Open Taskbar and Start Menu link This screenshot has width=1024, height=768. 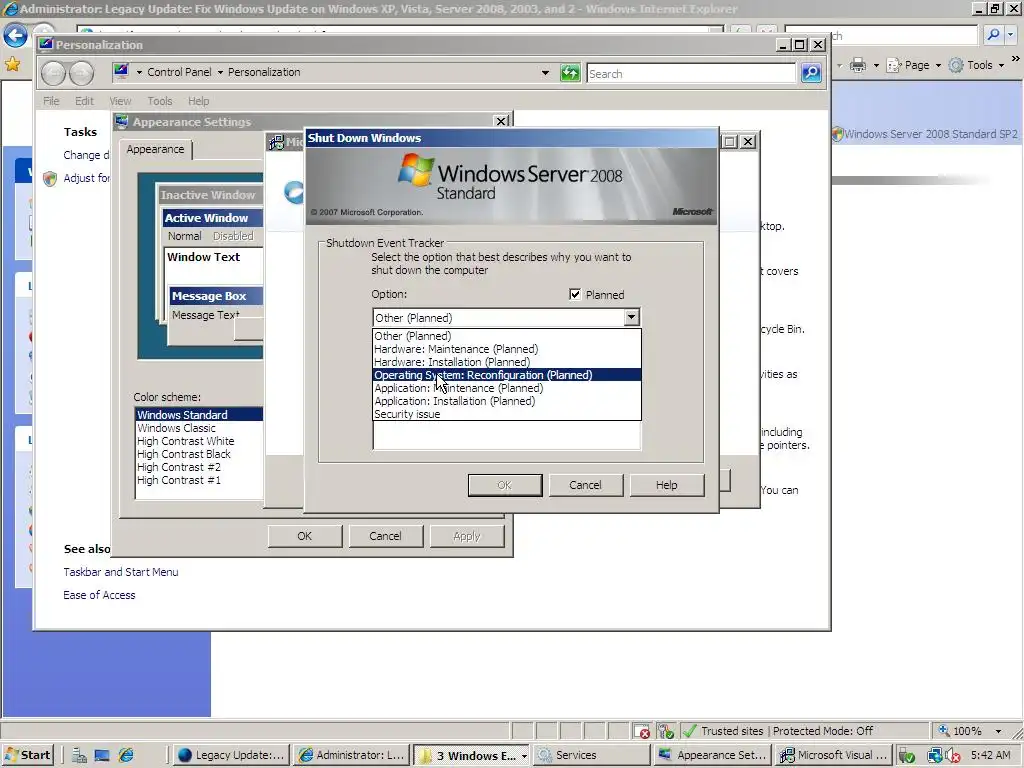point(121,572)
